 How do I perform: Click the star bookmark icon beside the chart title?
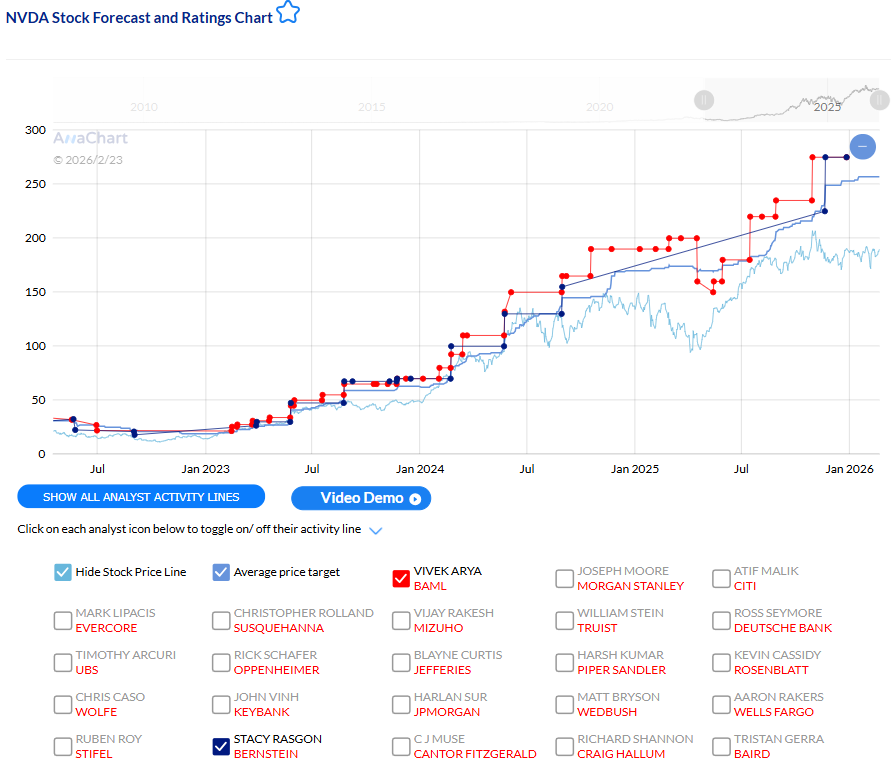click(x=288, y=13)
